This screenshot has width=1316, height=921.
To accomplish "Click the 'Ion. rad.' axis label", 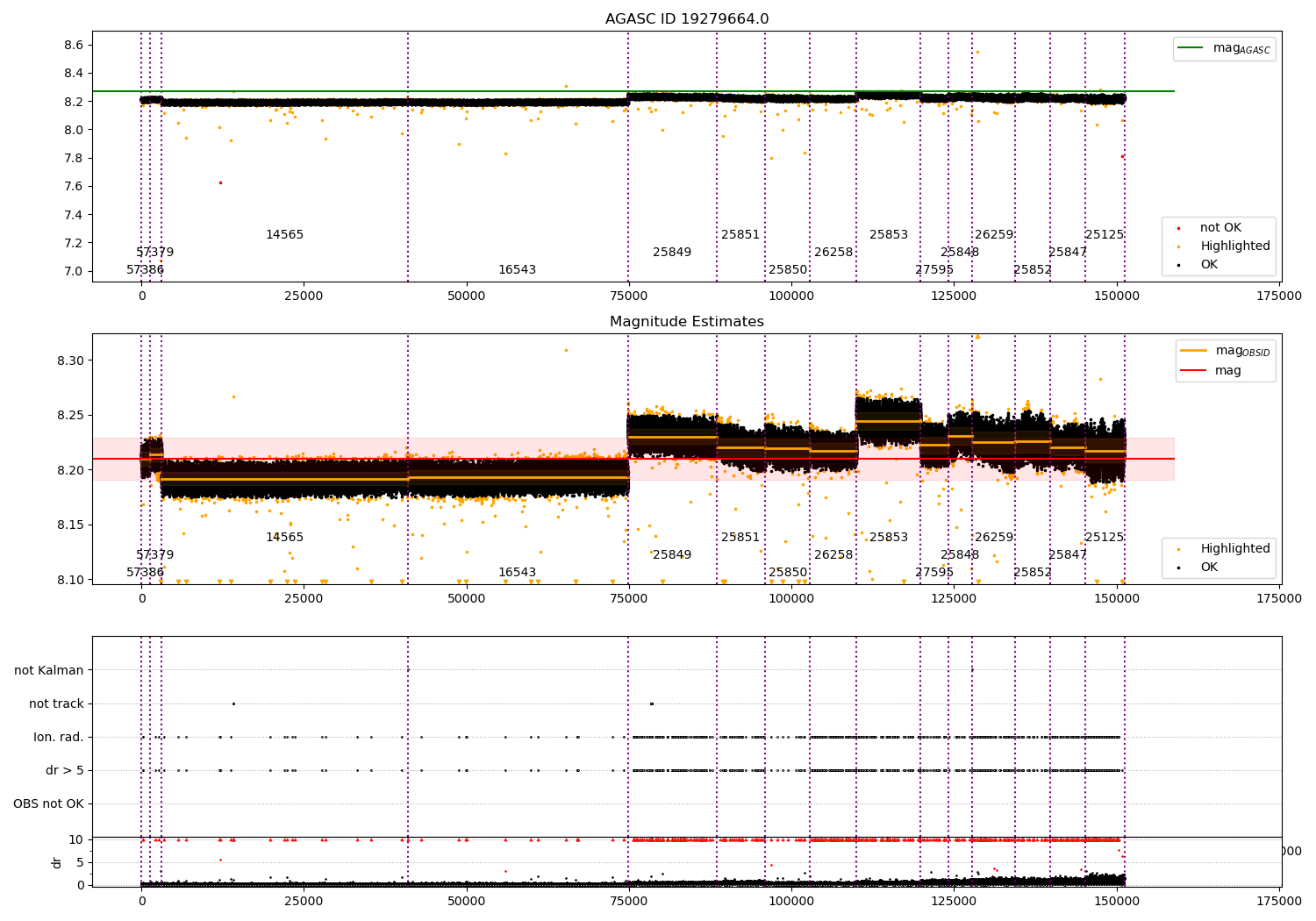I will [x=59, y=737].
